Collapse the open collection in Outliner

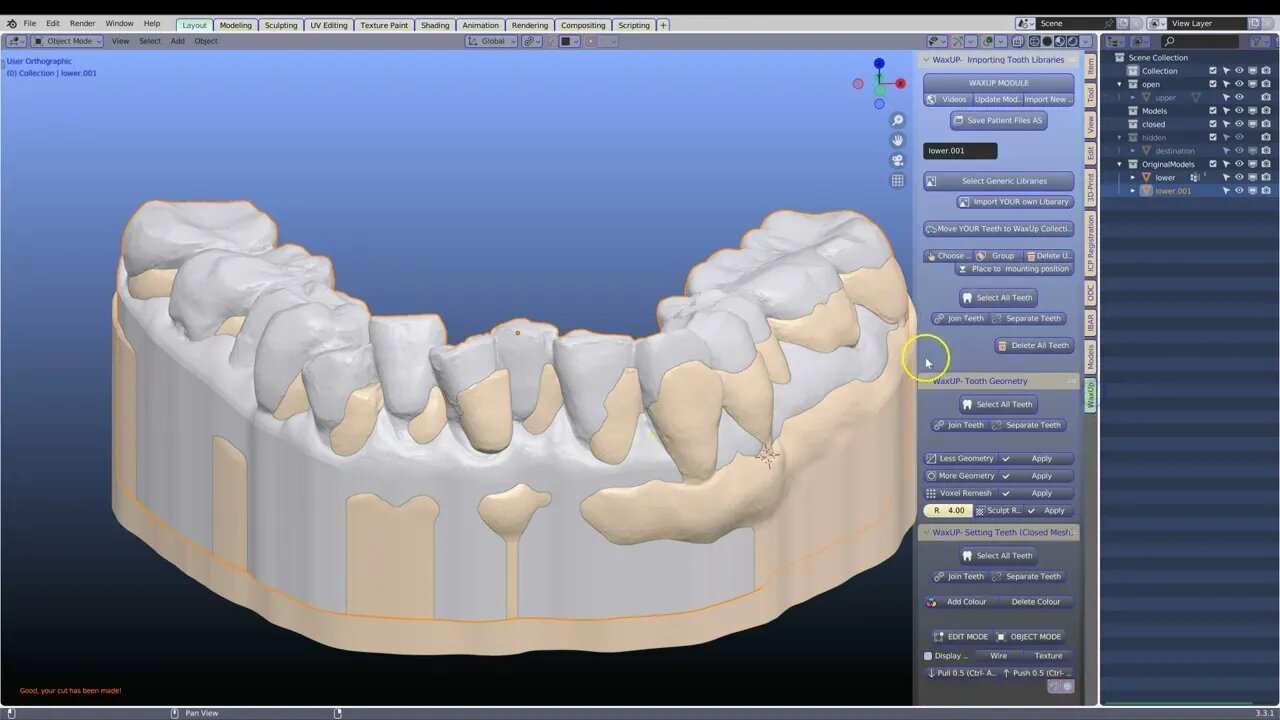point(1120,84)
